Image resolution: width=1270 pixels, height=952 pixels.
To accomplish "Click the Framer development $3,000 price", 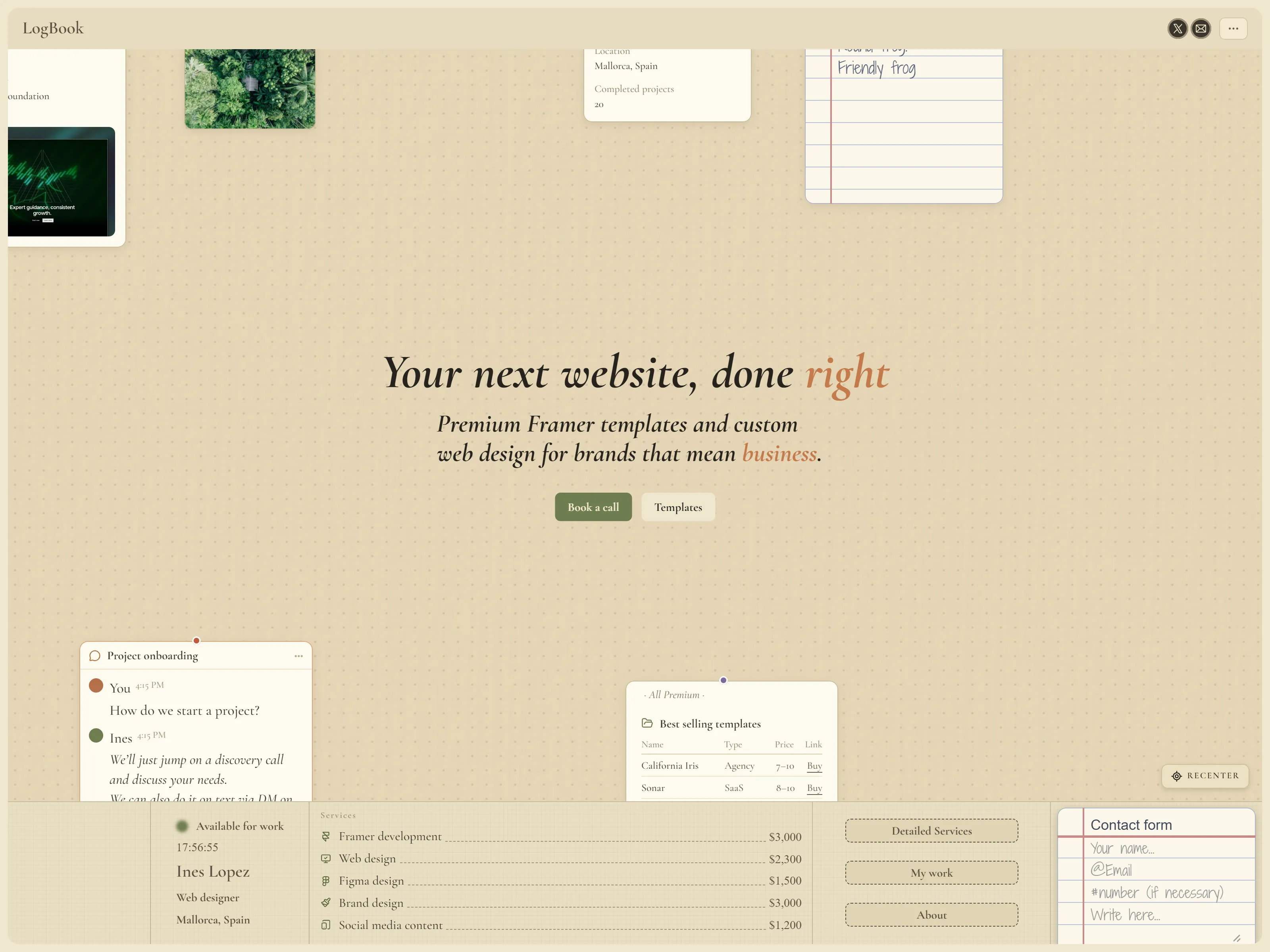I will [785, 837].
